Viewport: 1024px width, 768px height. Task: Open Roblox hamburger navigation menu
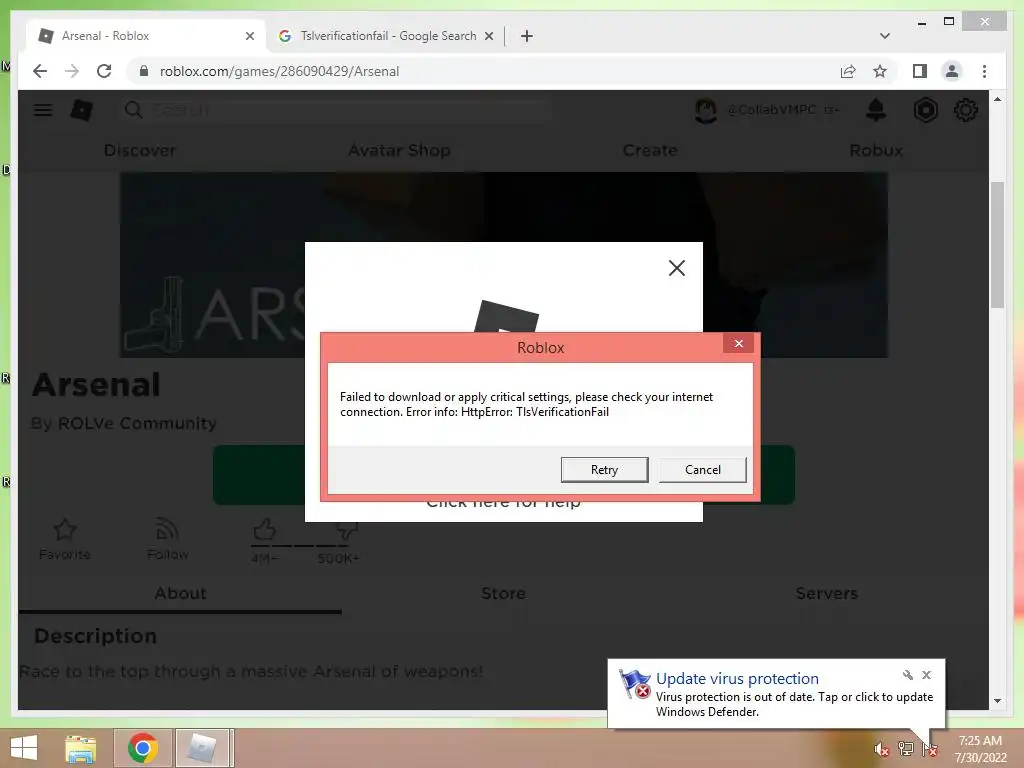[43, 110]
